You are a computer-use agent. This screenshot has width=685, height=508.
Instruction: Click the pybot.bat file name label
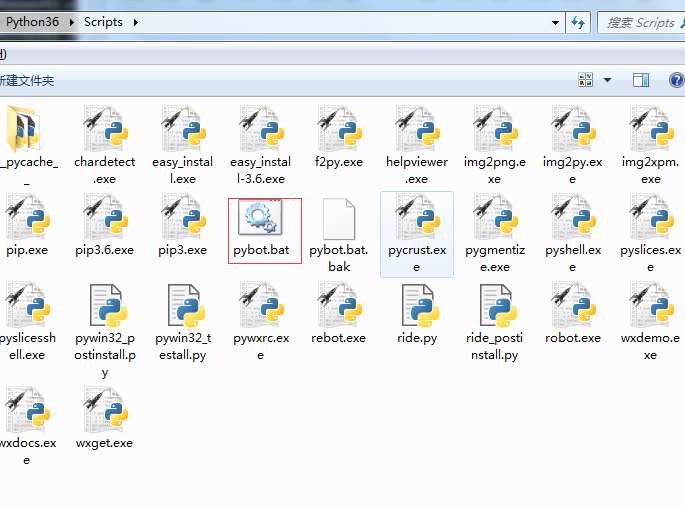[x=261, y=250]
